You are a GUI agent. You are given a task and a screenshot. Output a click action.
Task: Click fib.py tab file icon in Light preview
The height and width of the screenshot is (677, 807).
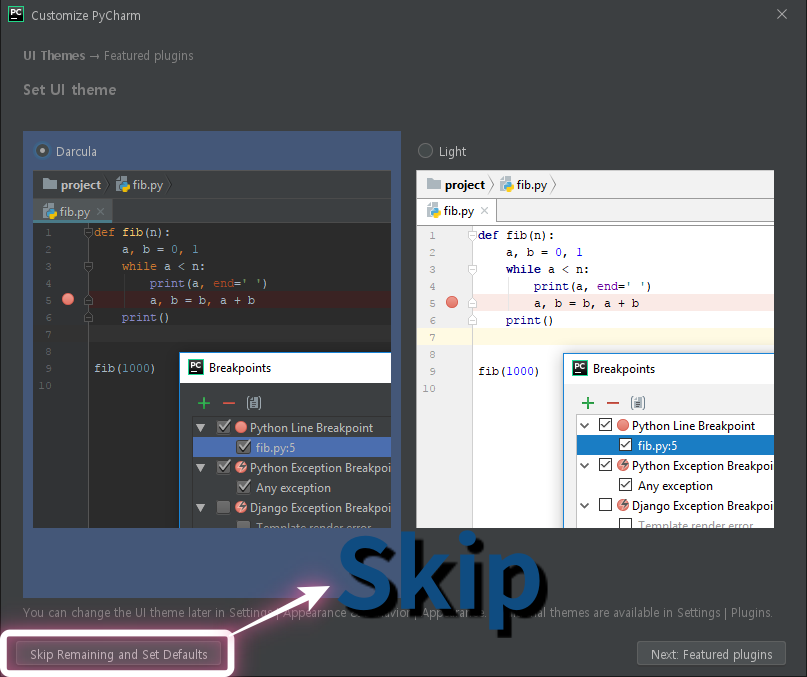(433, 211)
